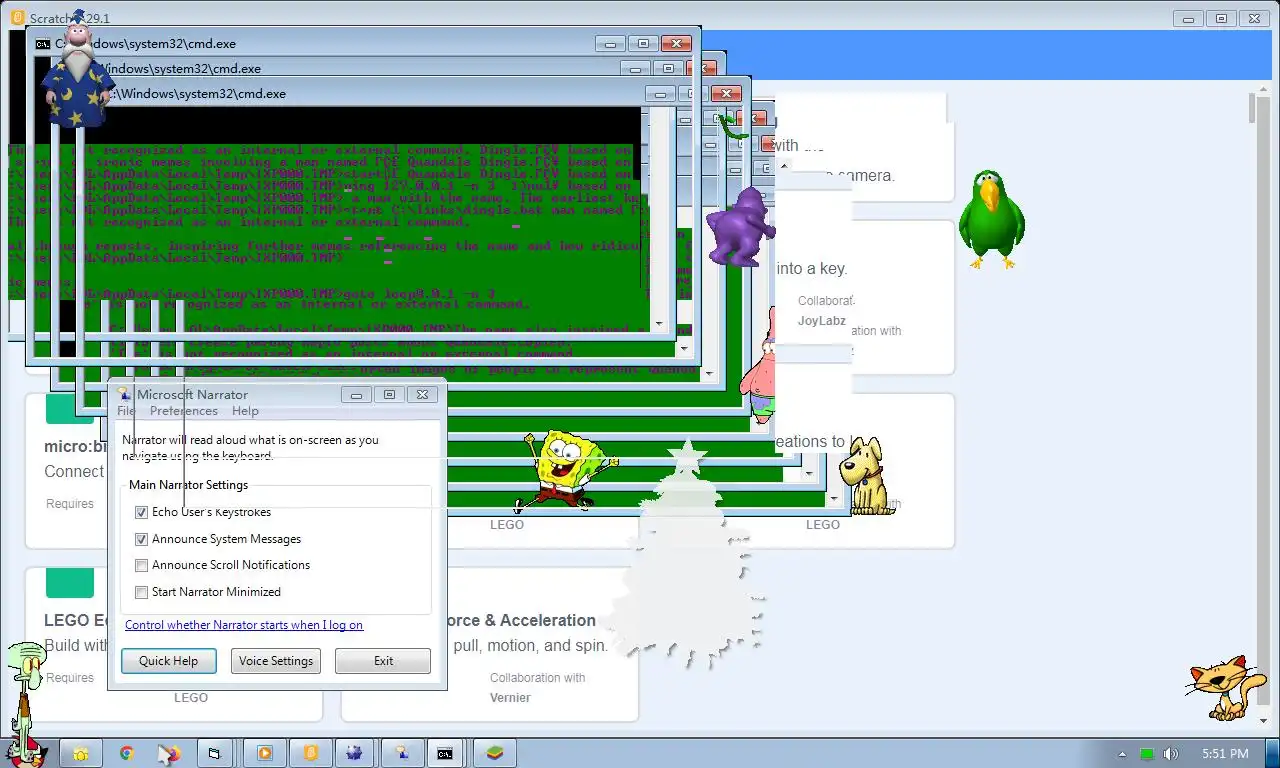1280x768 pixels.
Task: Click the 'pull, motion, and spin.' text
Action: pos(530,646)
